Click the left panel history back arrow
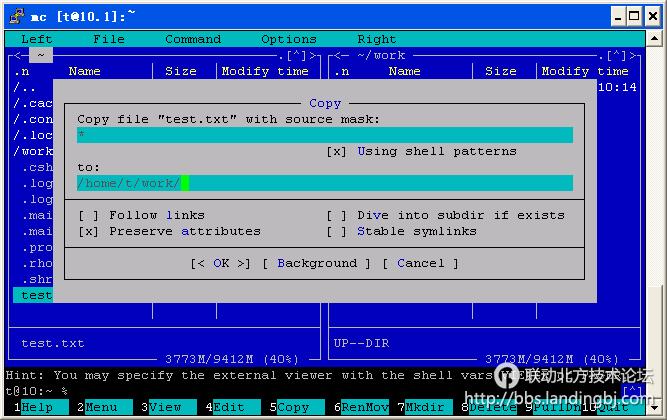This screenshot has width=667, height=420. point(17,56)
